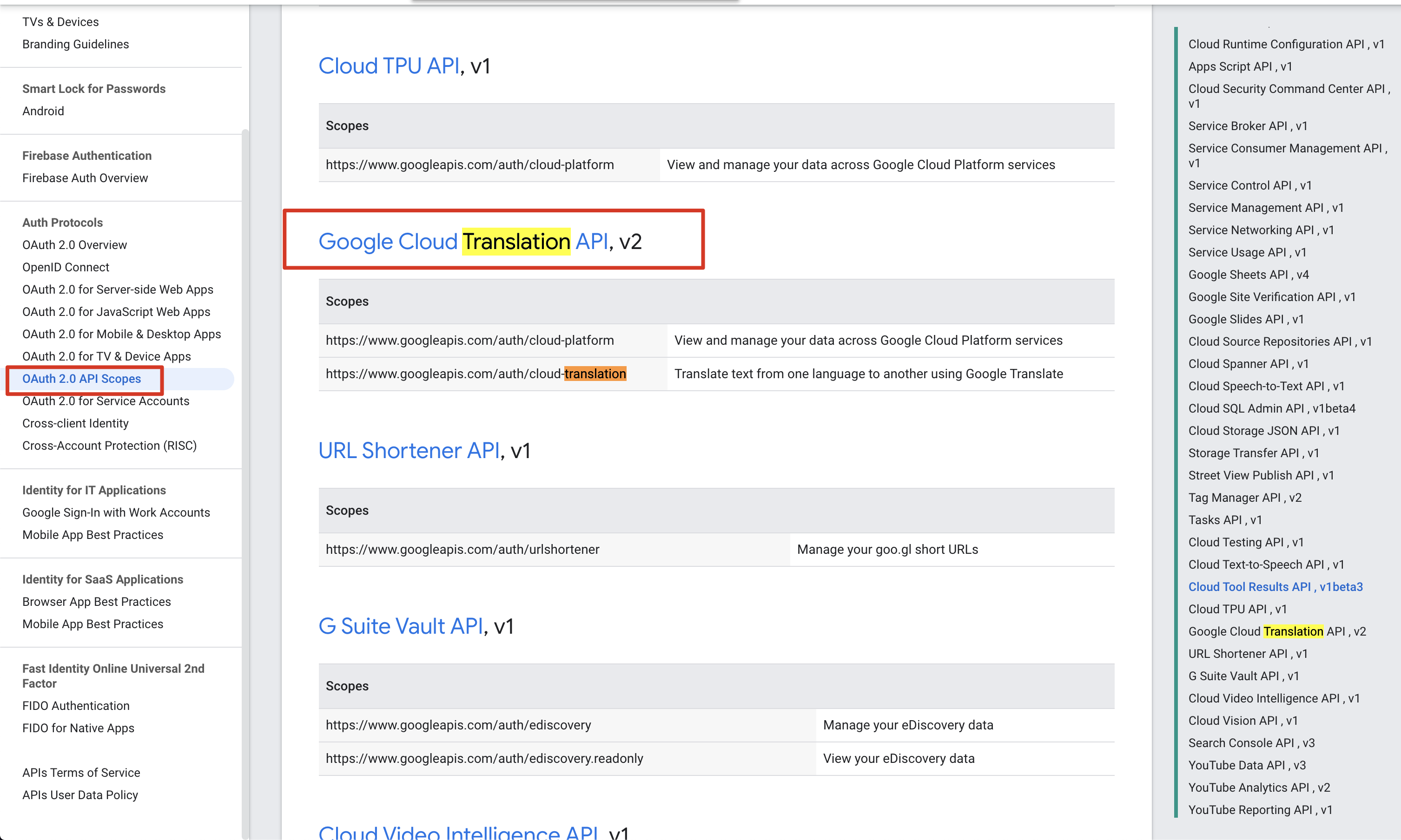Screen dimensions: 1401x840
Task: Jump to Cloud Tool Results API in contents
Action: 1275,587
